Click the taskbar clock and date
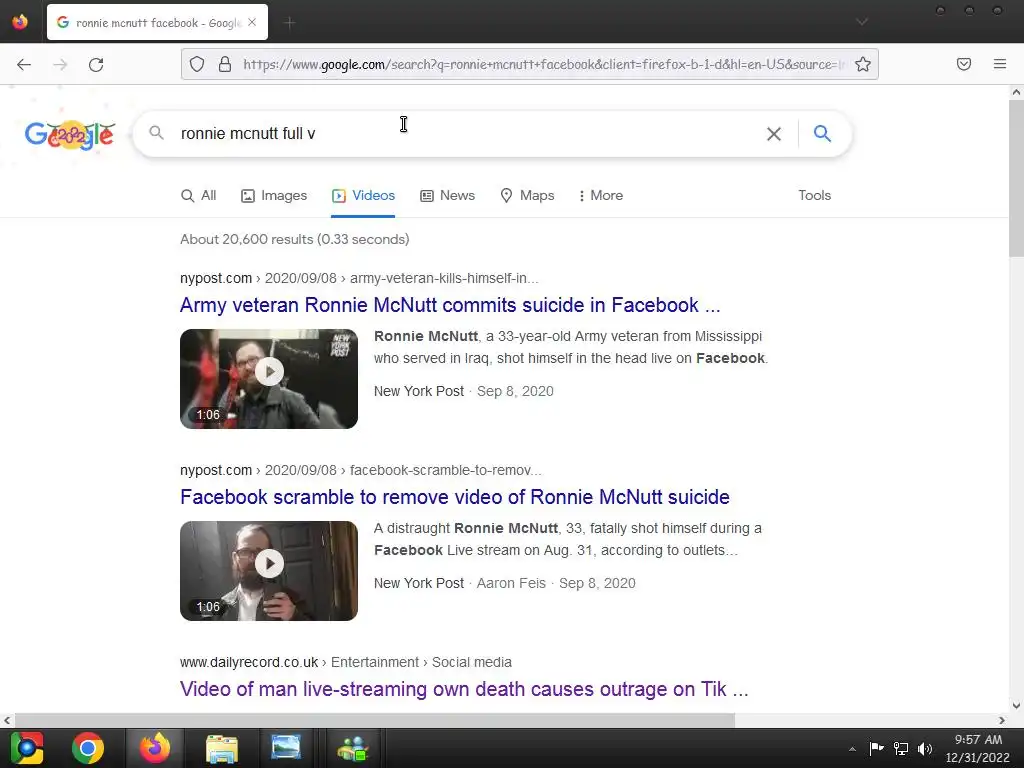Screen dimensions: 1024x768 coord(978,748)
